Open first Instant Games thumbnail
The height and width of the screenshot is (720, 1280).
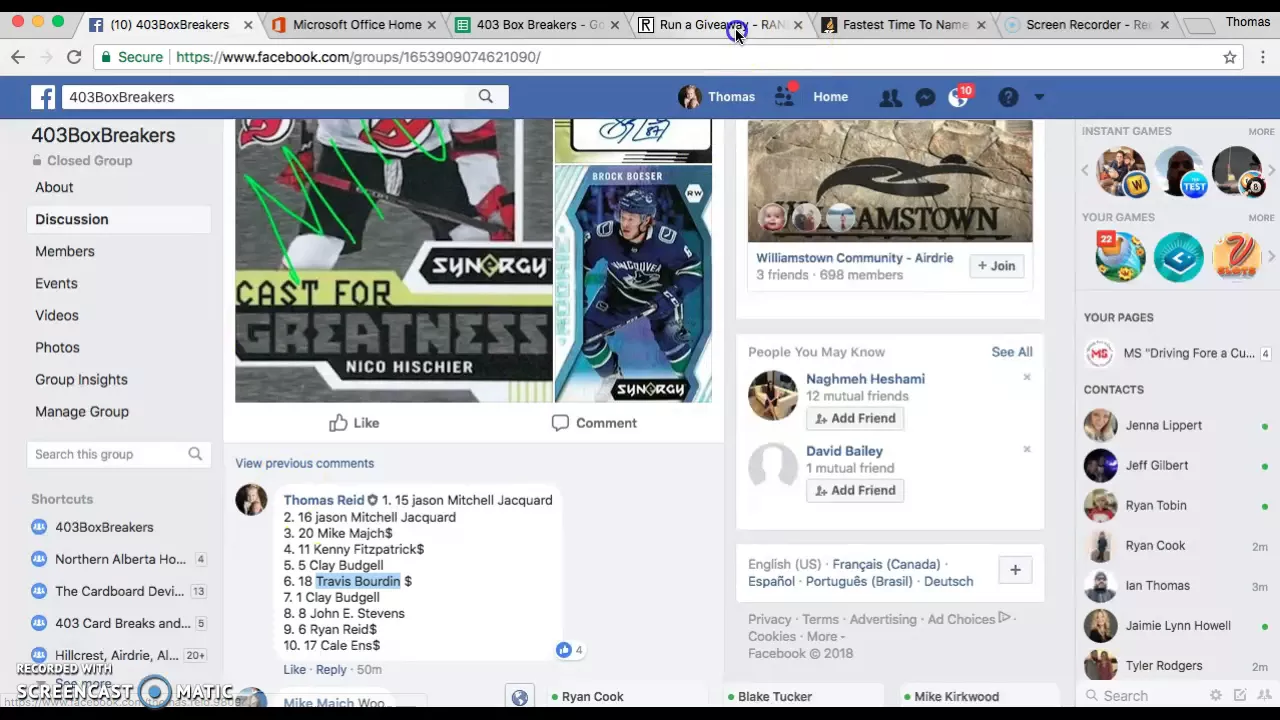click(x=1121, y=171)
